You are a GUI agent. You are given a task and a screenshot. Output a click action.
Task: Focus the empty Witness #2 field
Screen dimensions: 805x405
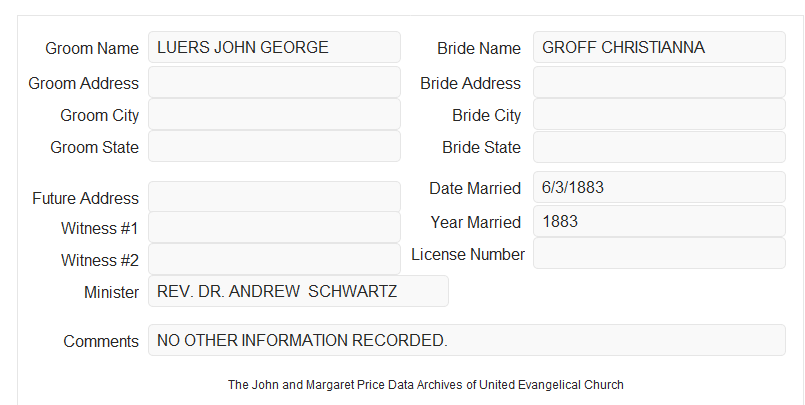coord(274,259)
